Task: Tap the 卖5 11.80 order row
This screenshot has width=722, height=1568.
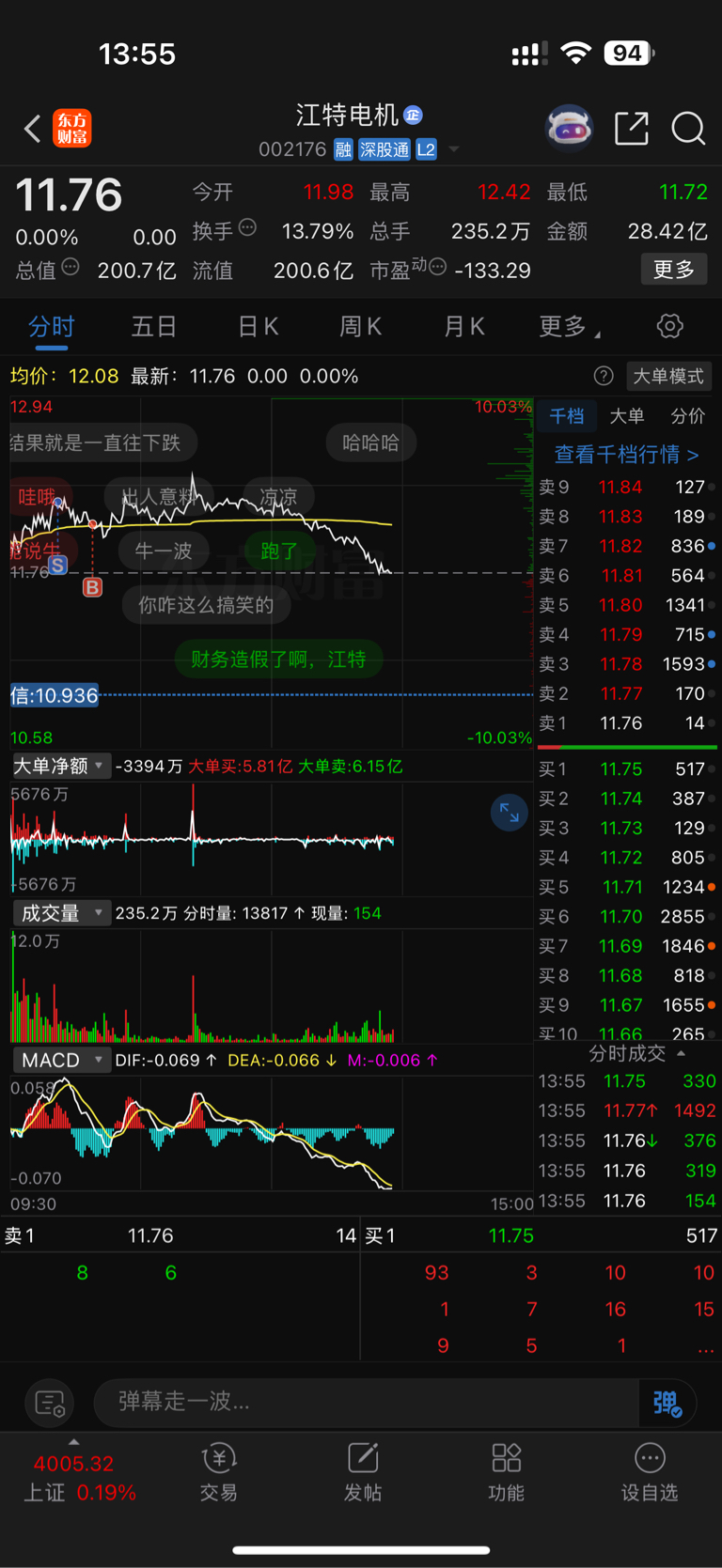Action: click(x=627, y=605)
